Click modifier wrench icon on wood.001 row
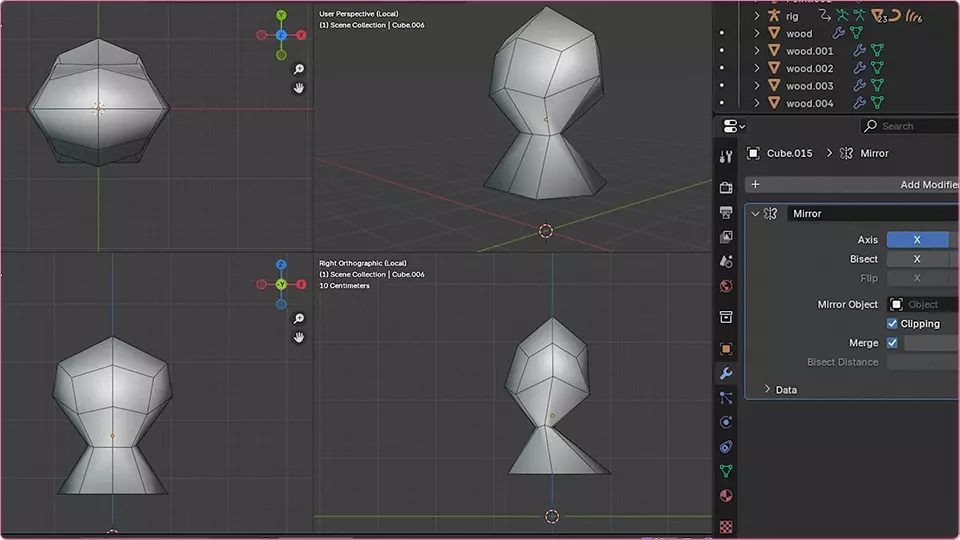Screen dimensions: 960x540 pos(860,50)
